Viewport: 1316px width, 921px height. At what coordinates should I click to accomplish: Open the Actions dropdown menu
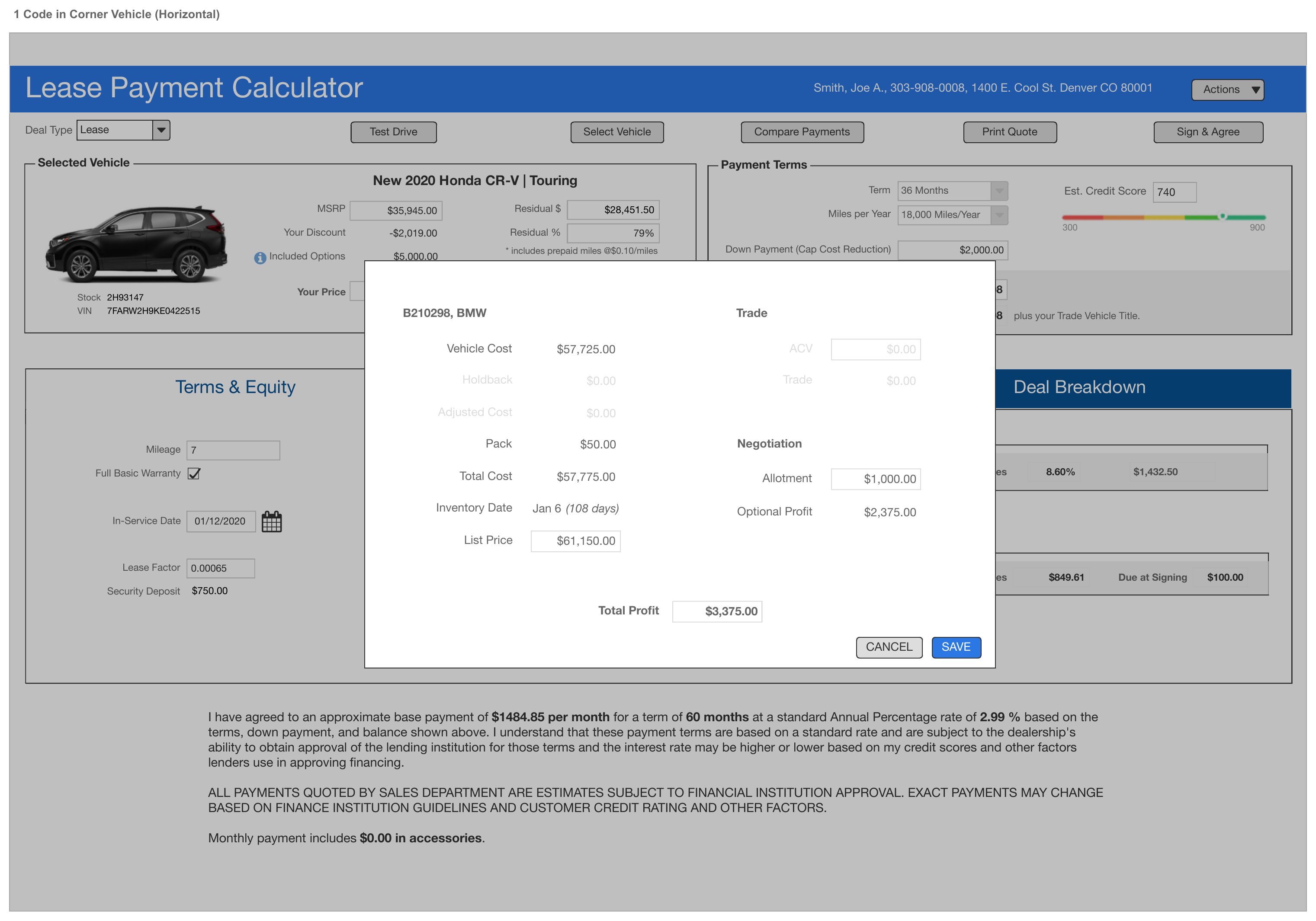[x=1227, y=90]
